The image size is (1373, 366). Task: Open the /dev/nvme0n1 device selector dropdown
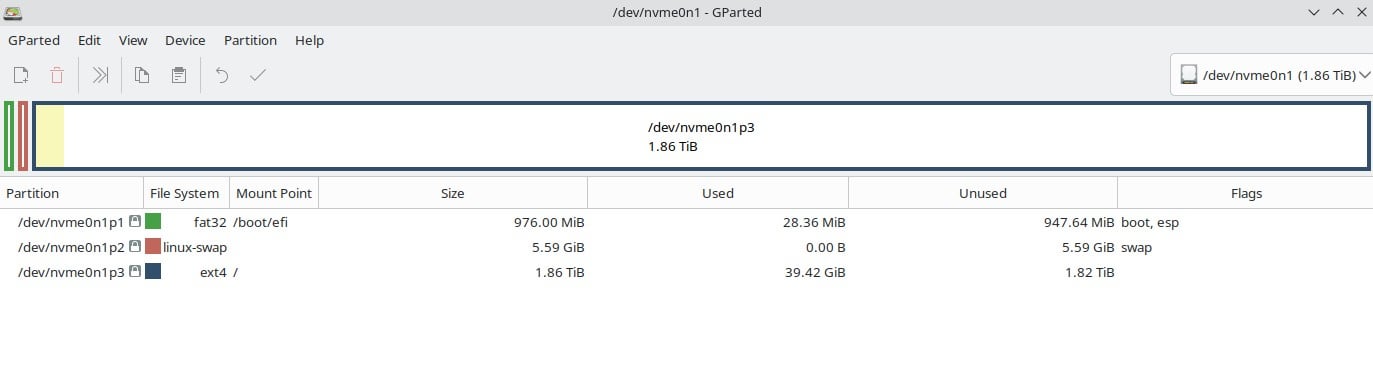pyautogui.click(x=1272, y=75)
